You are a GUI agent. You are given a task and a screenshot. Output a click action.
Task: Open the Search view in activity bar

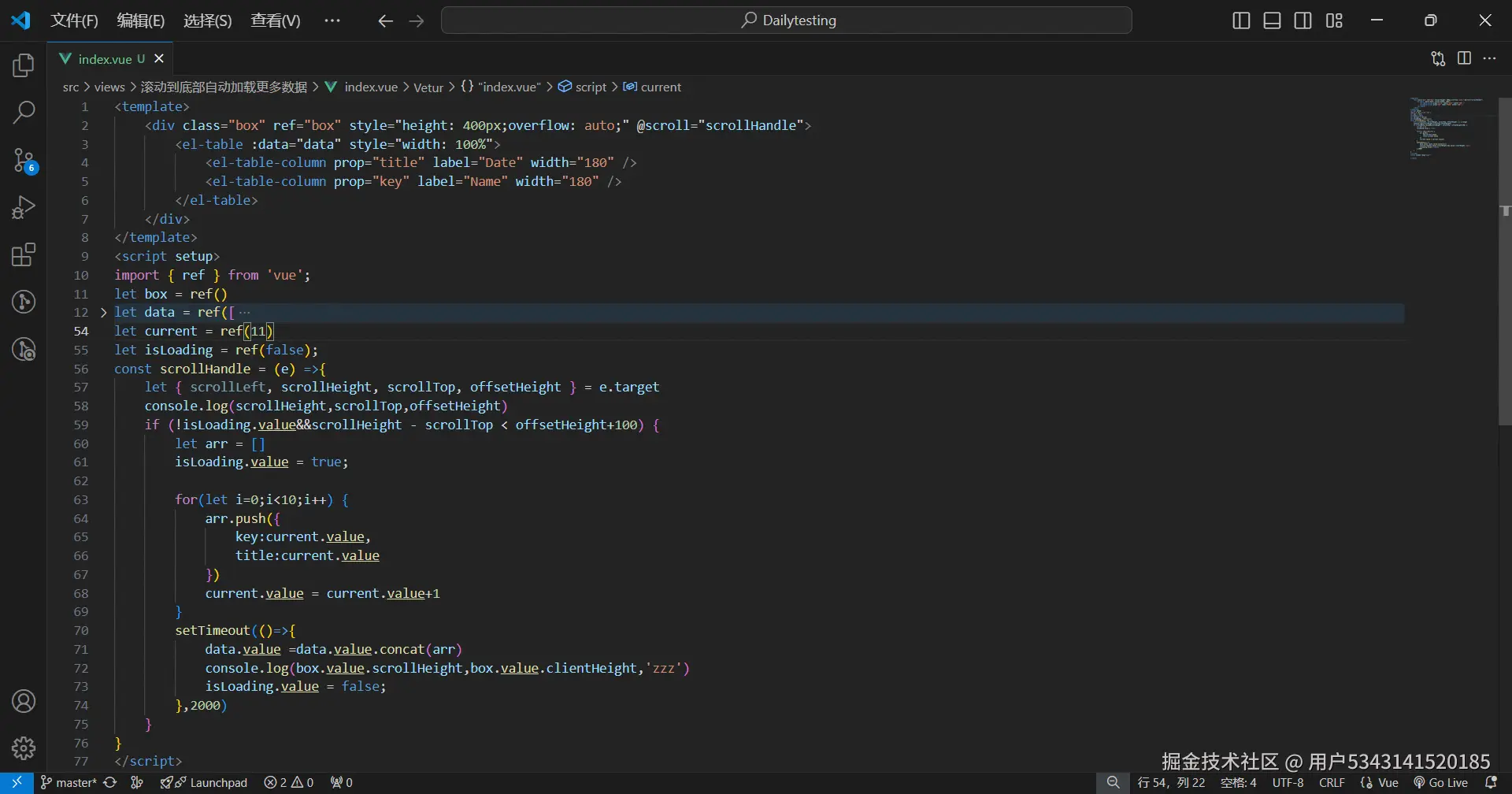(x=24, y=113)
